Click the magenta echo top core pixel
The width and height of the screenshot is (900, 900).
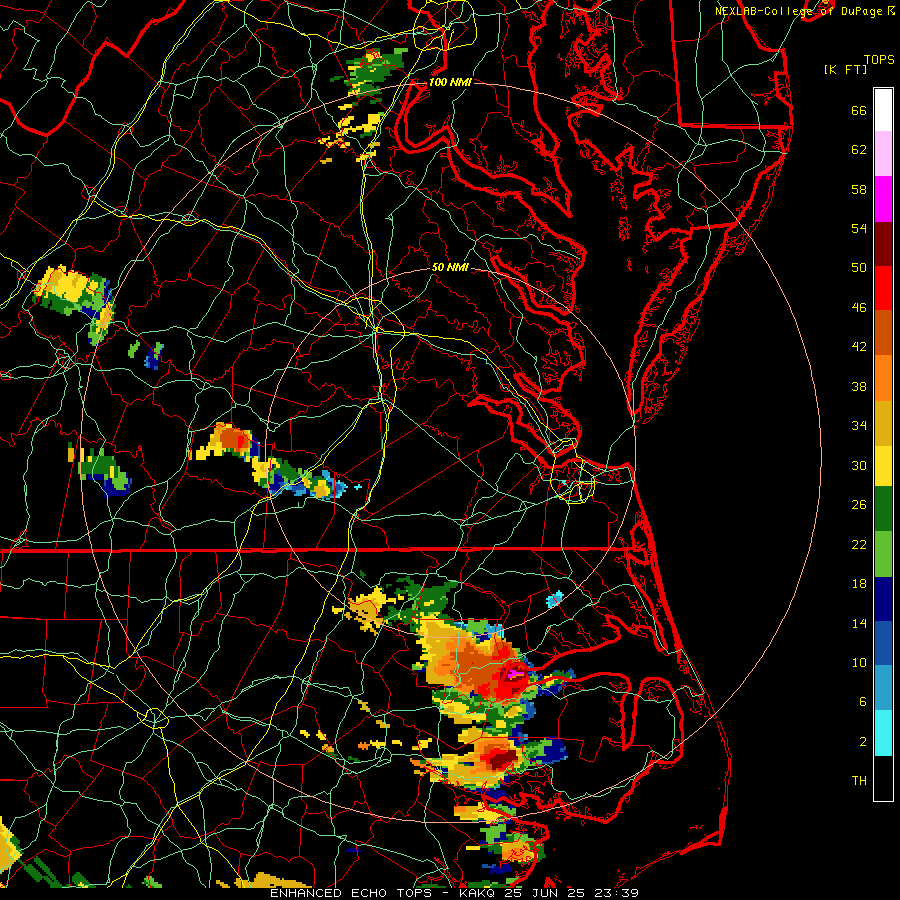pyautogui.click(x=516, y=673)
